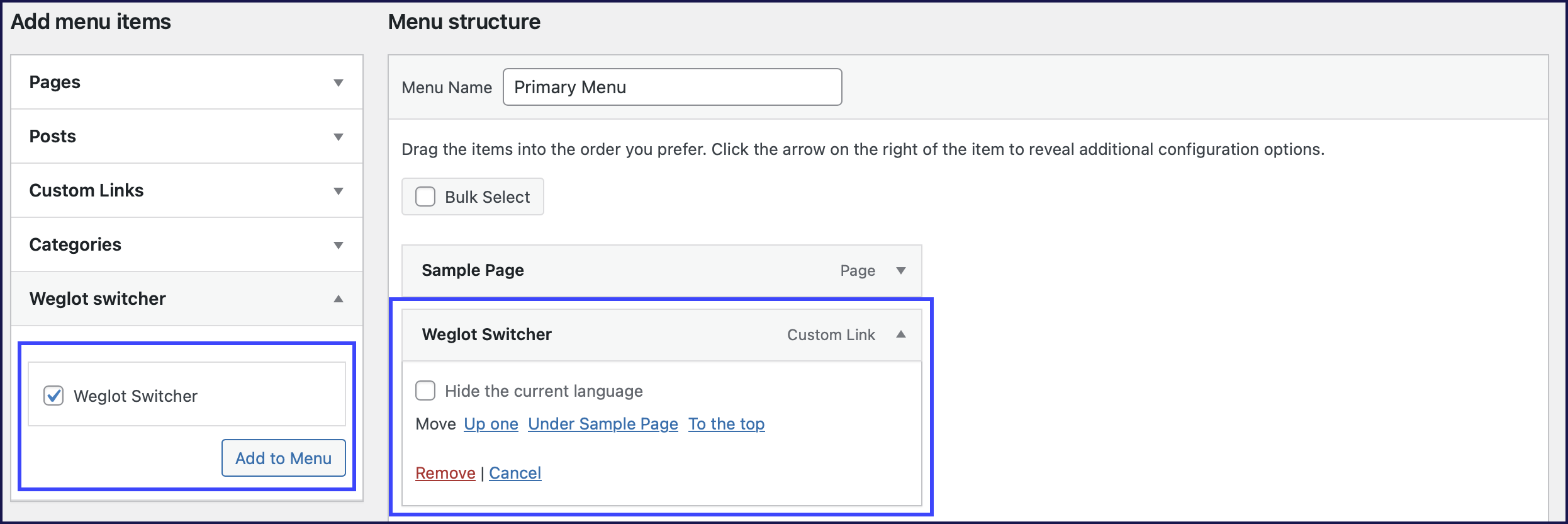Remove the Weglot Switcher menu item
Image resolution: width=1568 pixels, height=524 pixels.
click(445, 473)
